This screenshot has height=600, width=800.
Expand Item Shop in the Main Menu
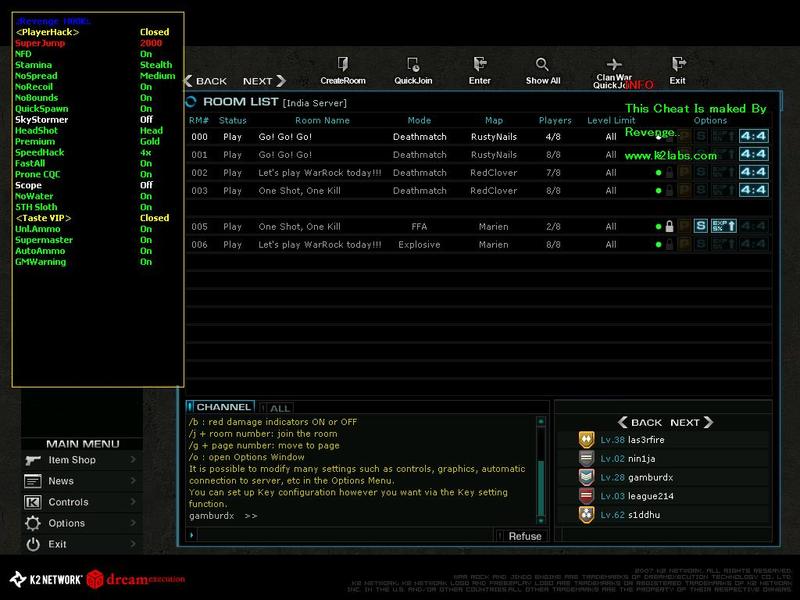tap(81, 460)
